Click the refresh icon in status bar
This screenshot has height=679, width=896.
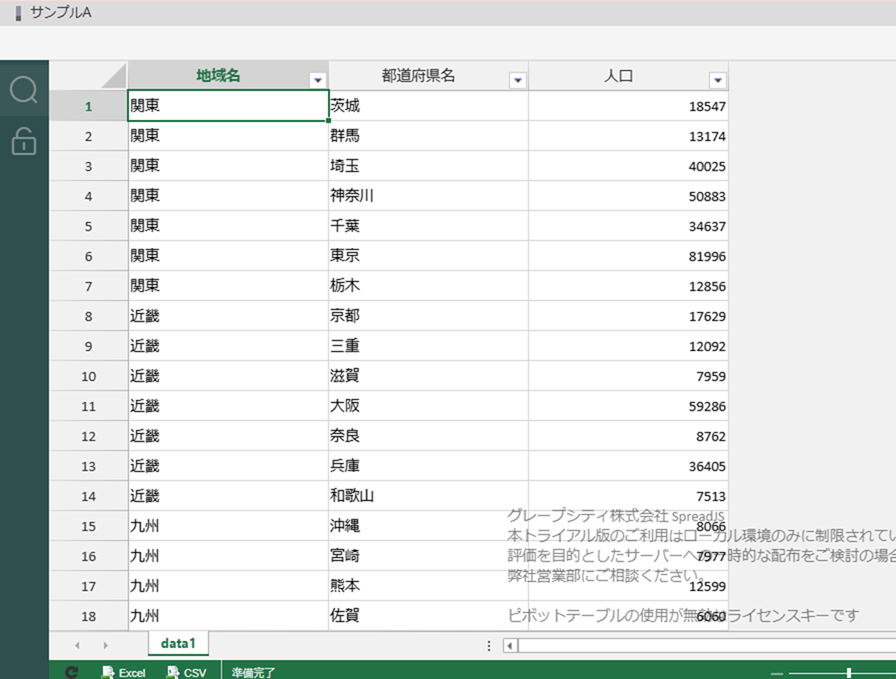[71, 672]
